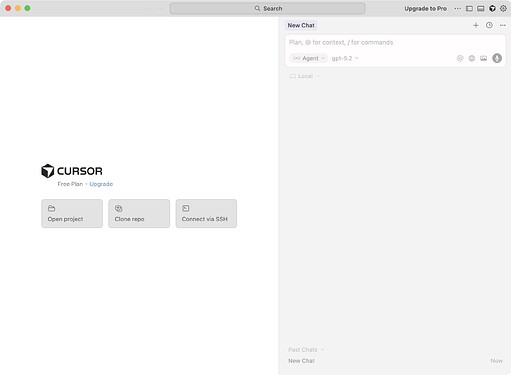The width and height of the screenshot is (511, 375).
Task: Collapse the Past Chats section
Action: 306,350
